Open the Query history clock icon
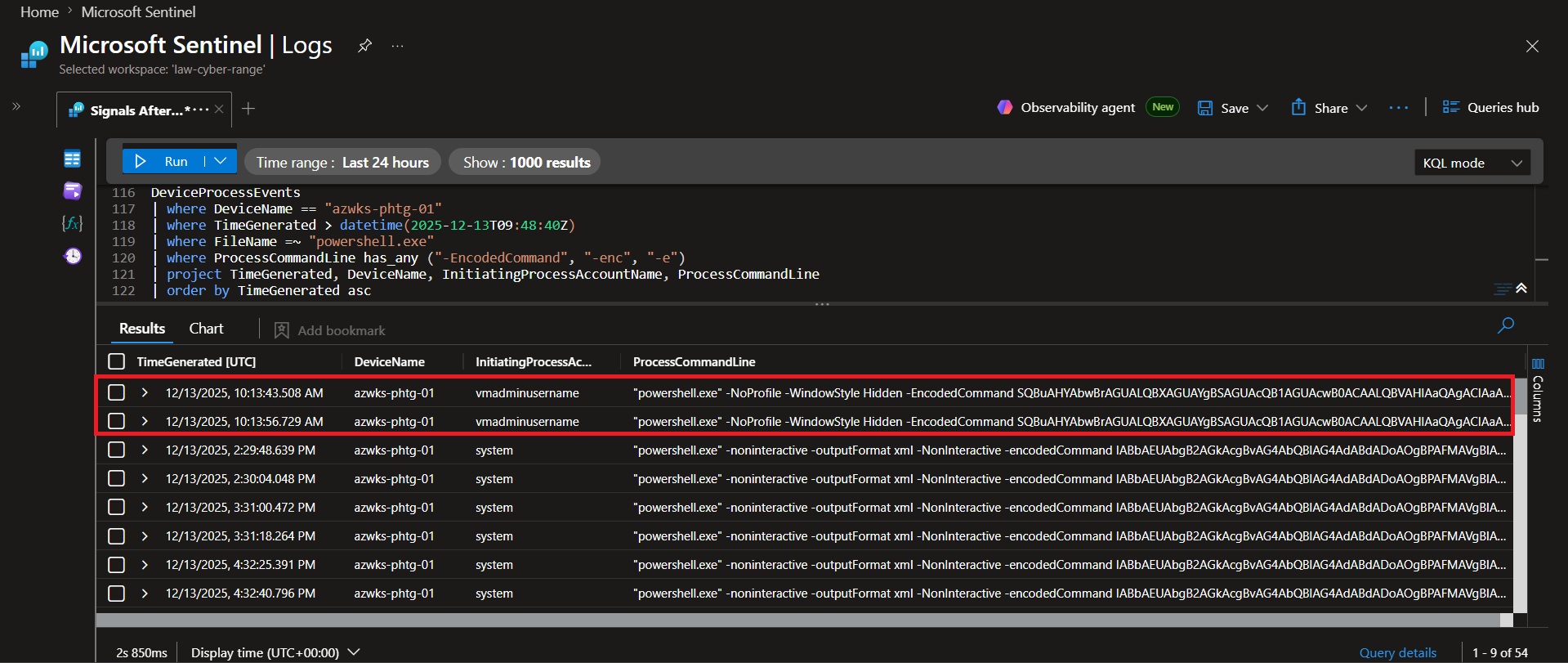This screenshot has height=663, width=1568. [73, 256]
